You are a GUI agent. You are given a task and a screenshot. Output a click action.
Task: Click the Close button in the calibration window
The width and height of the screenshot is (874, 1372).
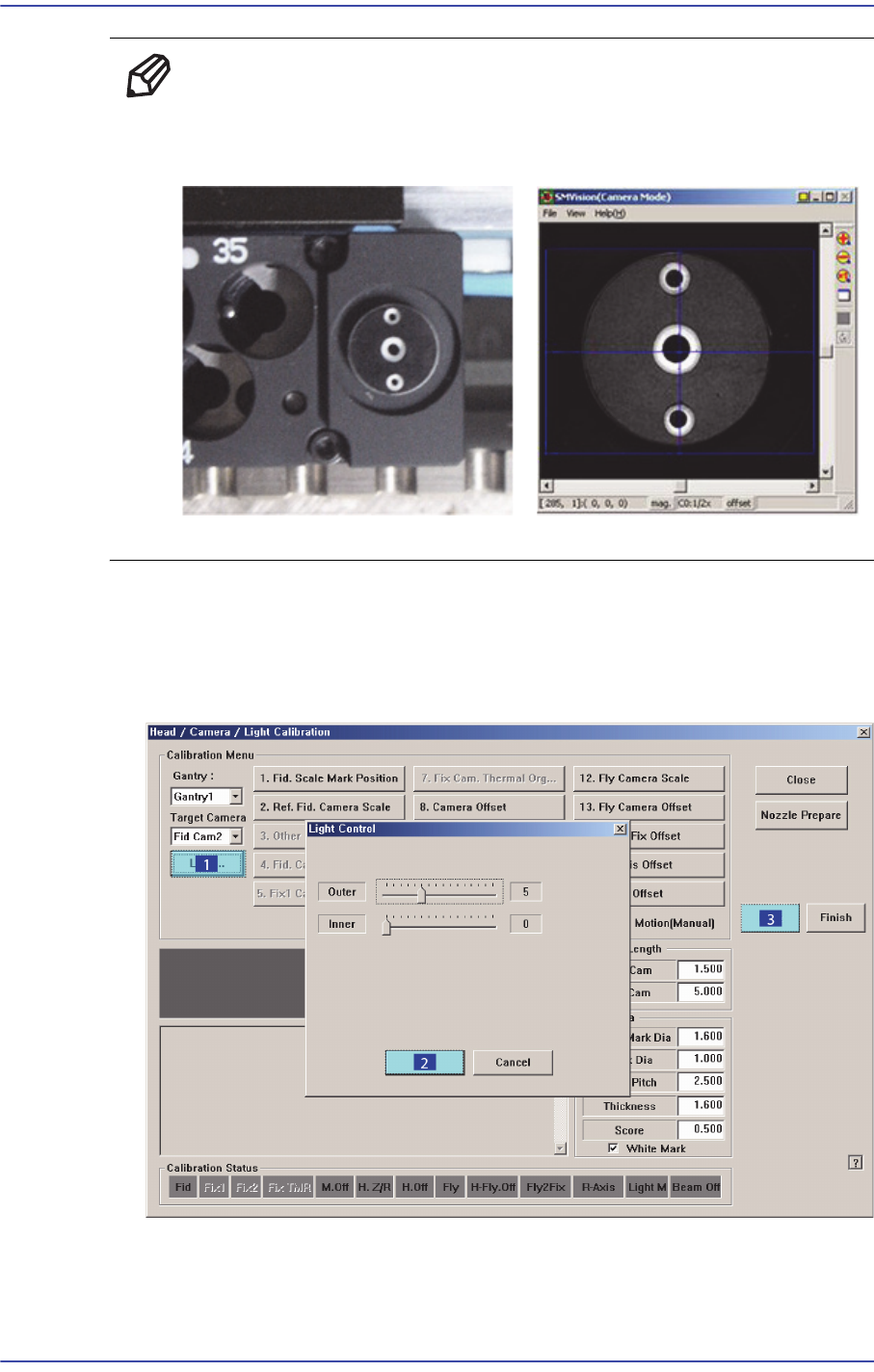click(x=801, y=779)
